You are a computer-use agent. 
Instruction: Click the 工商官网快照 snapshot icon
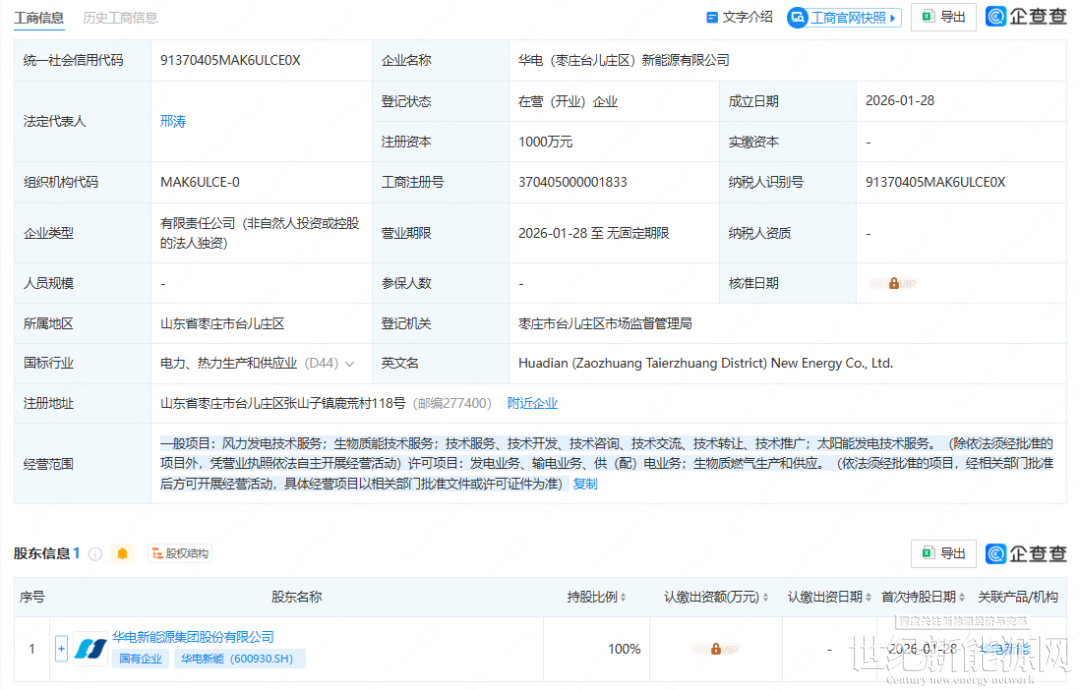(798, 17)
